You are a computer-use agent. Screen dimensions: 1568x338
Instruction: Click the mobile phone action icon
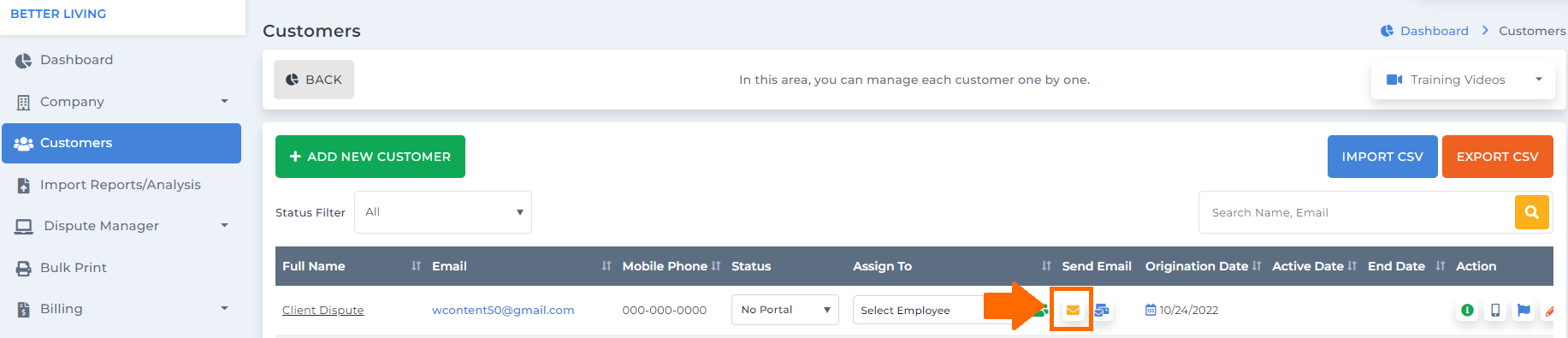click(1495, 311)
